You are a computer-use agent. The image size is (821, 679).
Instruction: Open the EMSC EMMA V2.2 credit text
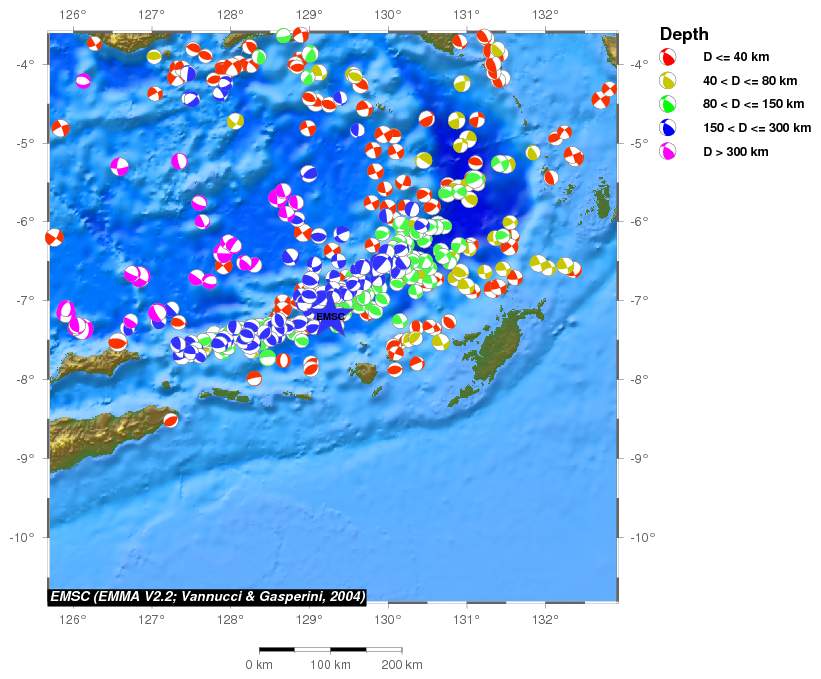pyautogui.click(x=207, y=597)
